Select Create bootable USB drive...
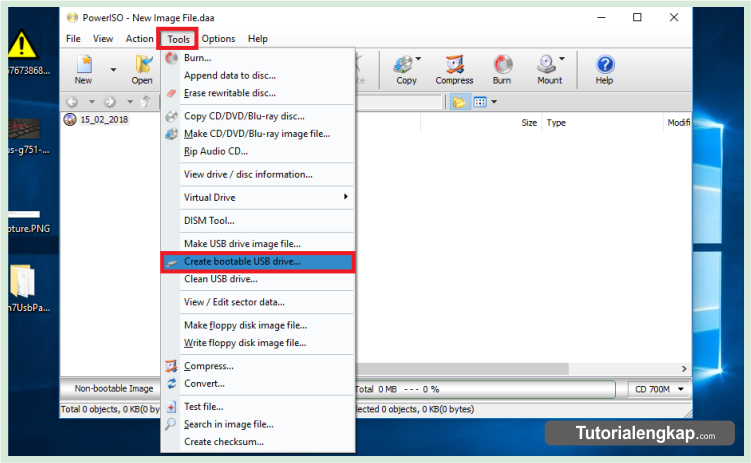This screenshot has width=751, height=463. [258, 262]
